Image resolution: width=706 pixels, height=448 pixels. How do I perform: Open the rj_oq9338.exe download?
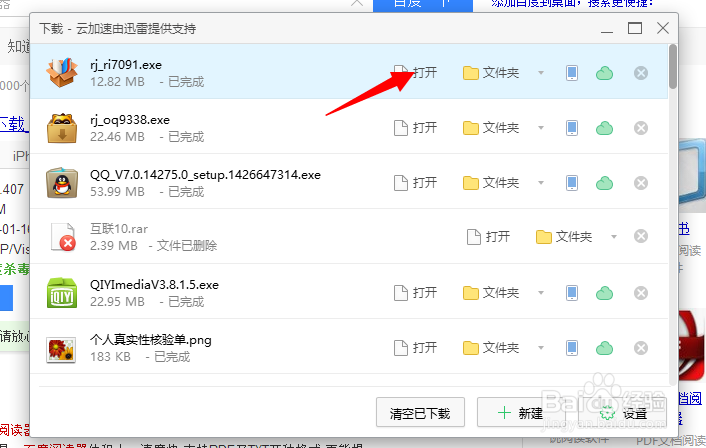coord(415,128)
